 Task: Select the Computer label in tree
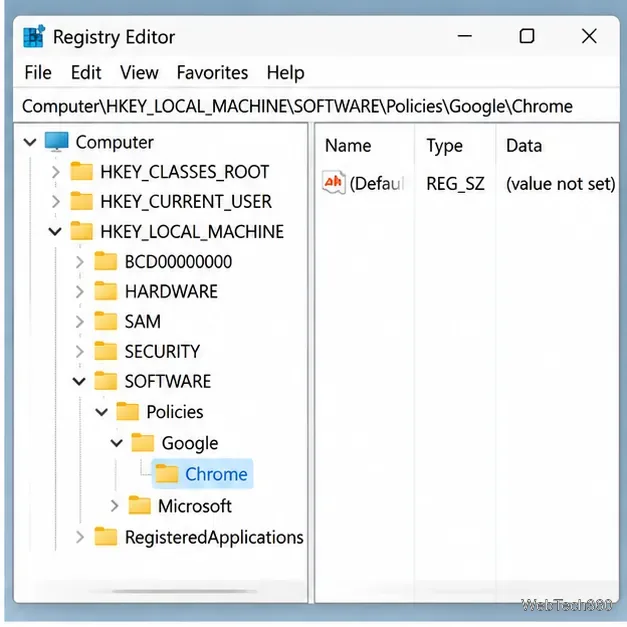coord(115,142)
